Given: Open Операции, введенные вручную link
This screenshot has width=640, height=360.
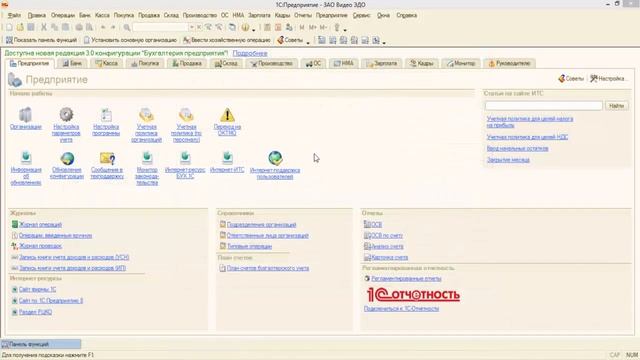Looking at the screenshot, I should tap(55, 236).
